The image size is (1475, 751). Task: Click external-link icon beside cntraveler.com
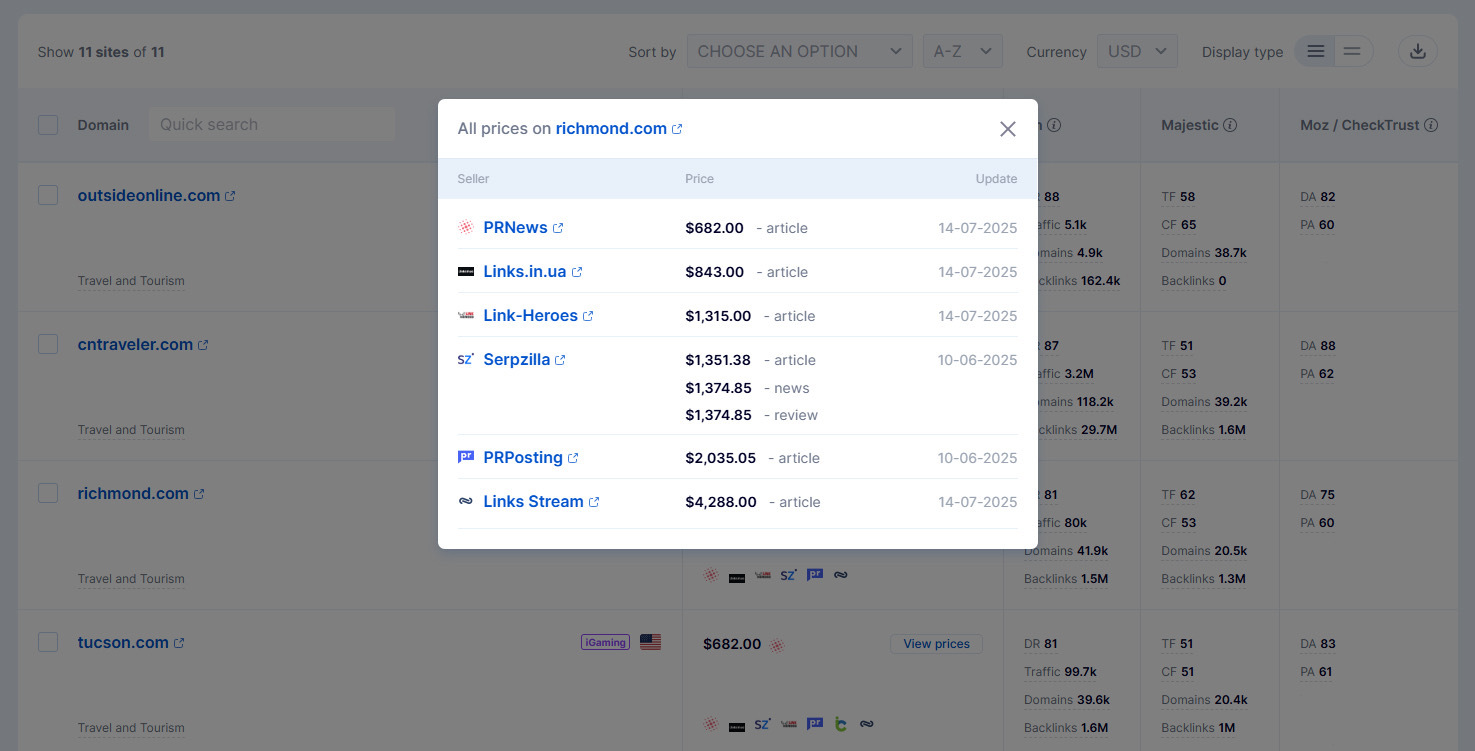coord(203,345)
